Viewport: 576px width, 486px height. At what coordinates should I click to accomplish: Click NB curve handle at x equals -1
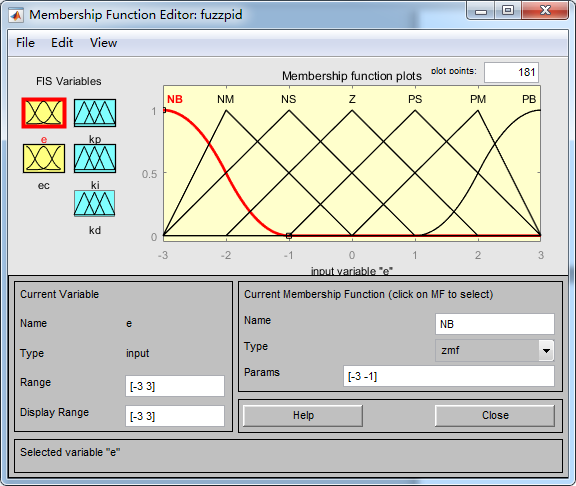tap(289, 236)
